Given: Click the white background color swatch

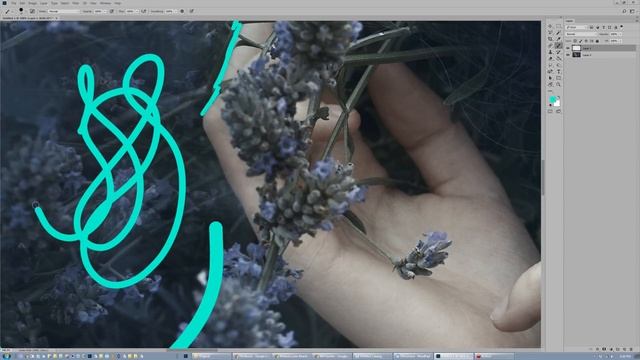Looking at the screenshot, I should [x=557, y=103].
